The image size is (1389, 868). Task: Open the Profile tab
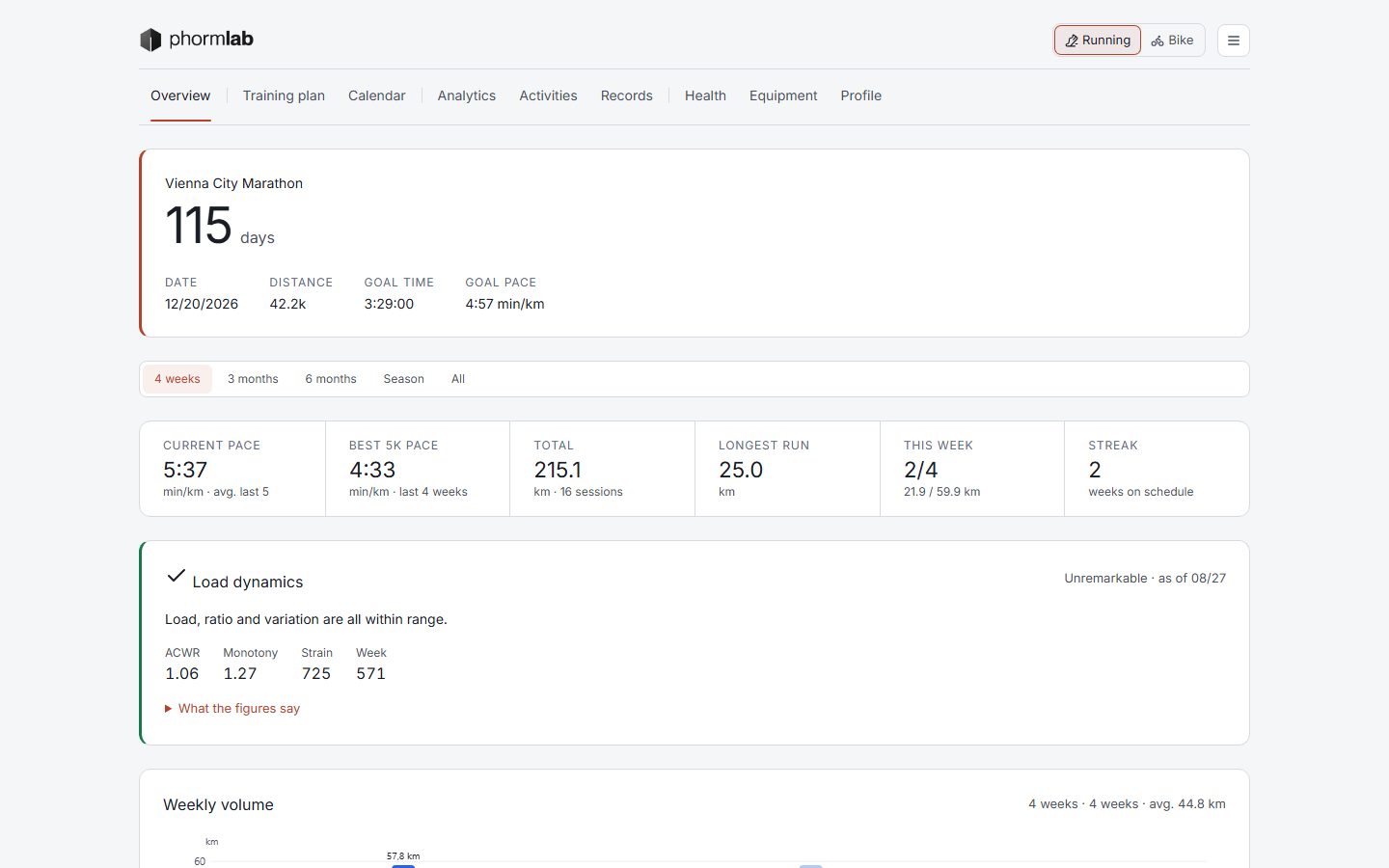coord(861,95)
